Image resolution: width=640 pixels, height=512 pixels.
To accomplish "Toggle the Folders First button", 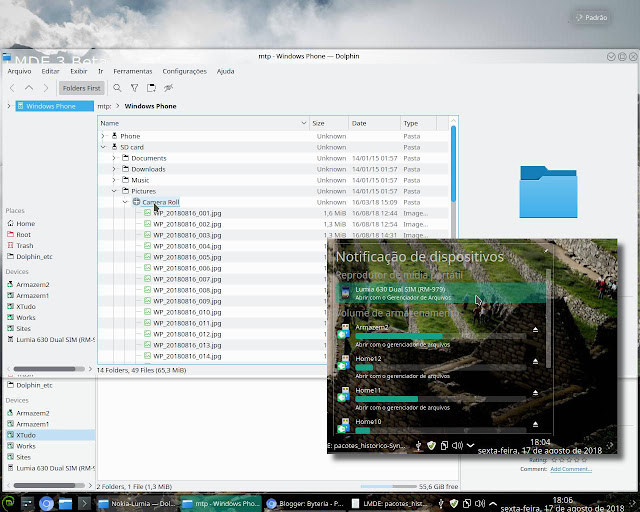I will pyautogui.click(x=82, y=88).
